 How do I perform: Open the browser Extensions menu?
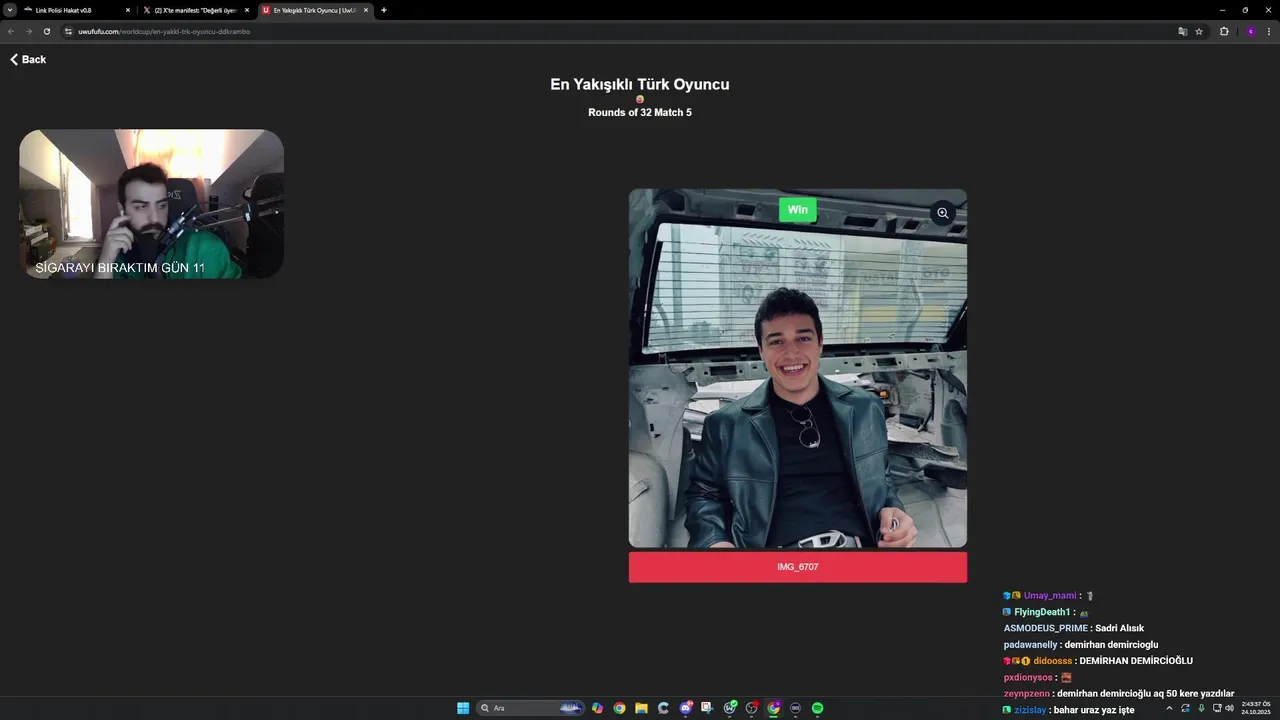1224,31
